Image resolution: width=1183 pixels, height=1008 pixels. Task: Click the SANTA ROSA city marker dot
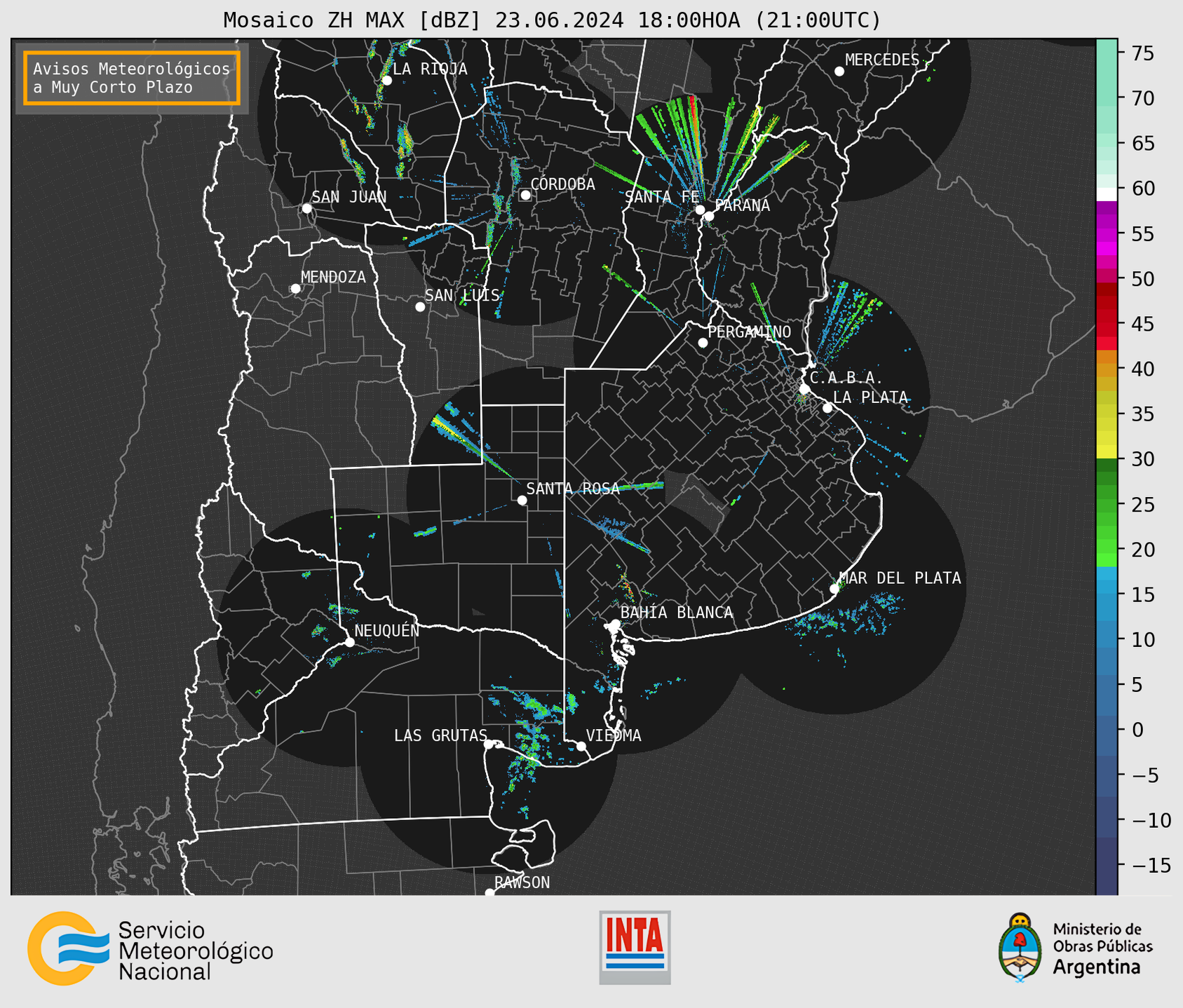point(522,500)
